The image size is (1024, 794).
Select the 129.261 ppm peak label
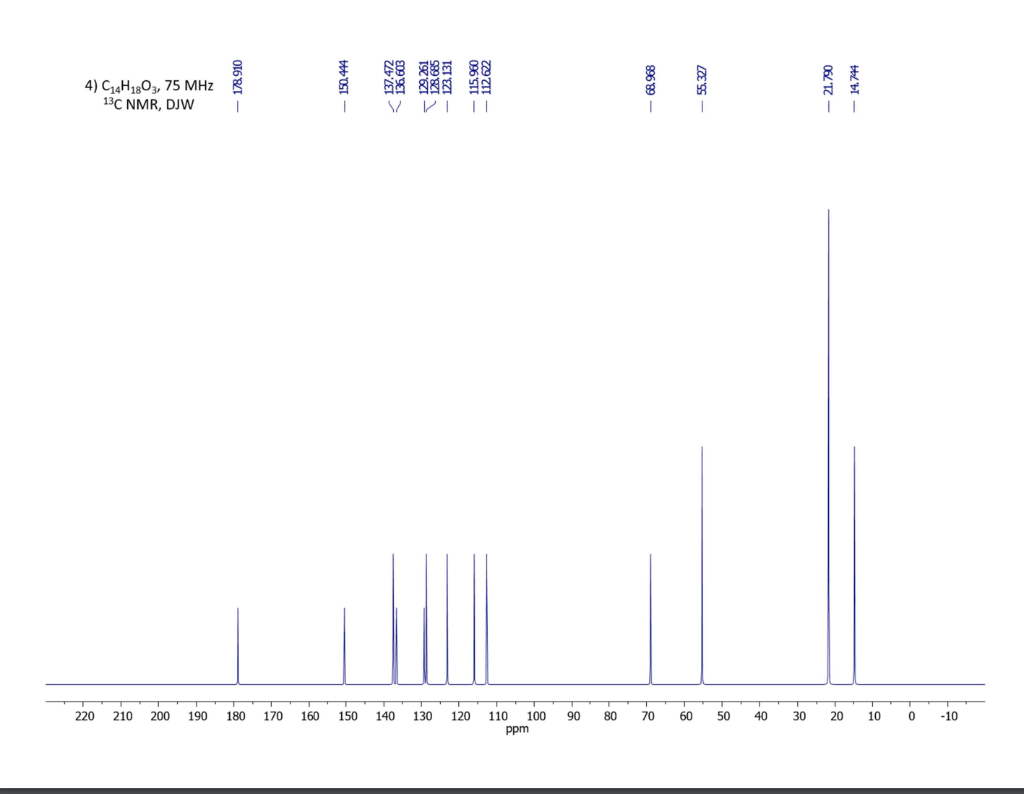(424, 78)
